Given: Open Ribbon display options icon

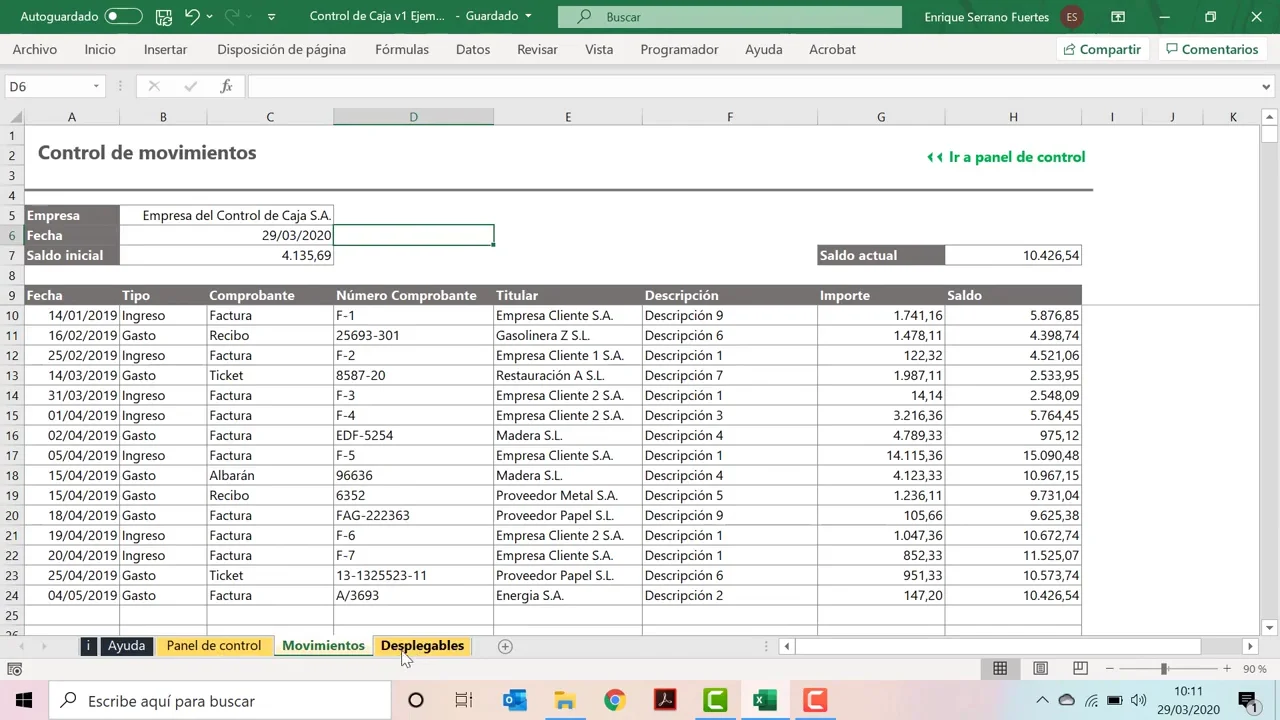Looking at the screenshot, I should (x=1118, y=17).
